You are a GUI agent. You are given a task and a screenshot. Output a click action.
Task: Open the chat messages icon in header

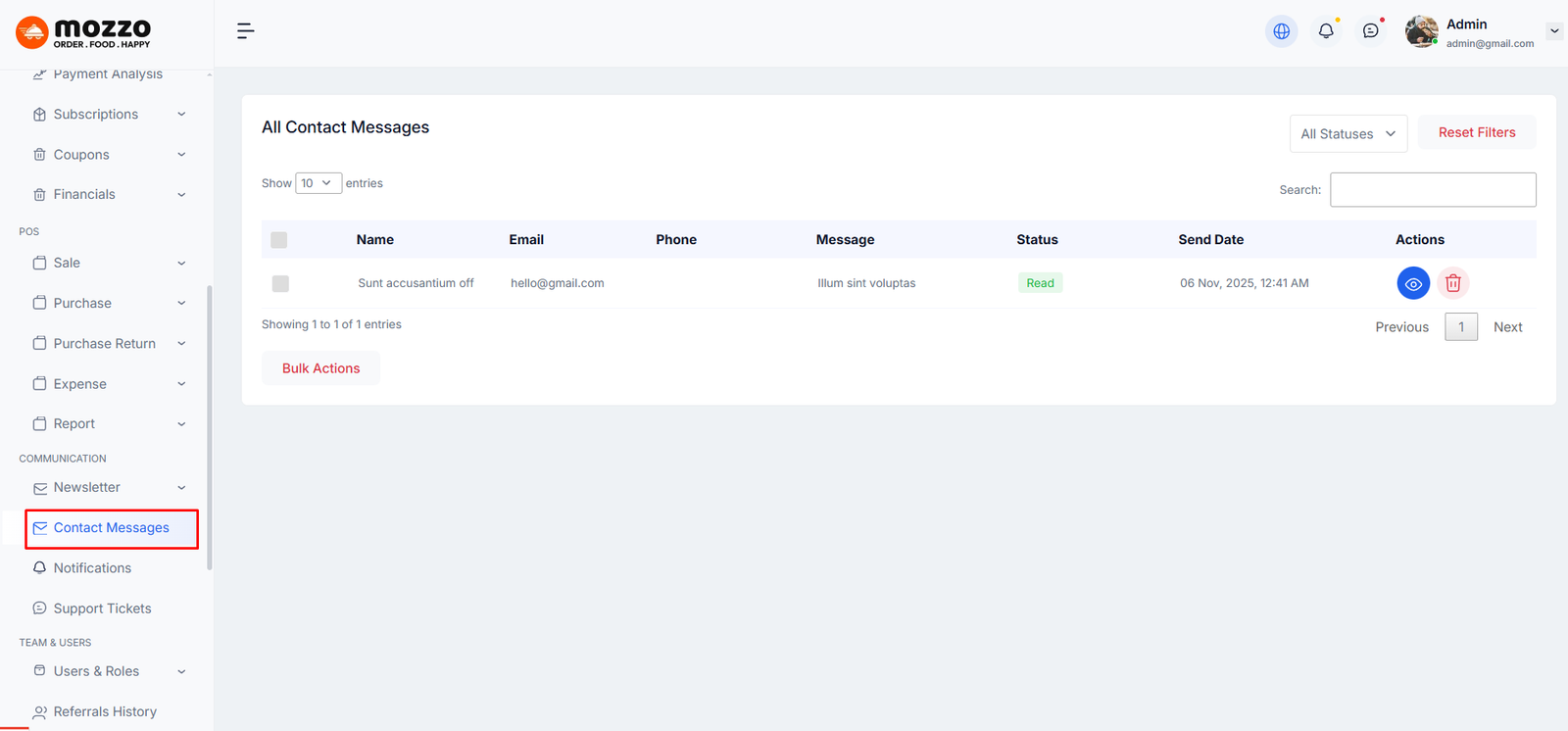1370,31
